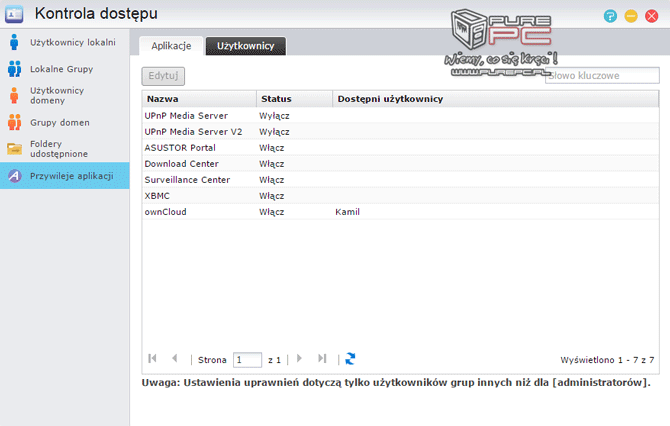Switch to the Aplikacje tab
The width and height of the screenshot is (670, 426).
(171, 46)
